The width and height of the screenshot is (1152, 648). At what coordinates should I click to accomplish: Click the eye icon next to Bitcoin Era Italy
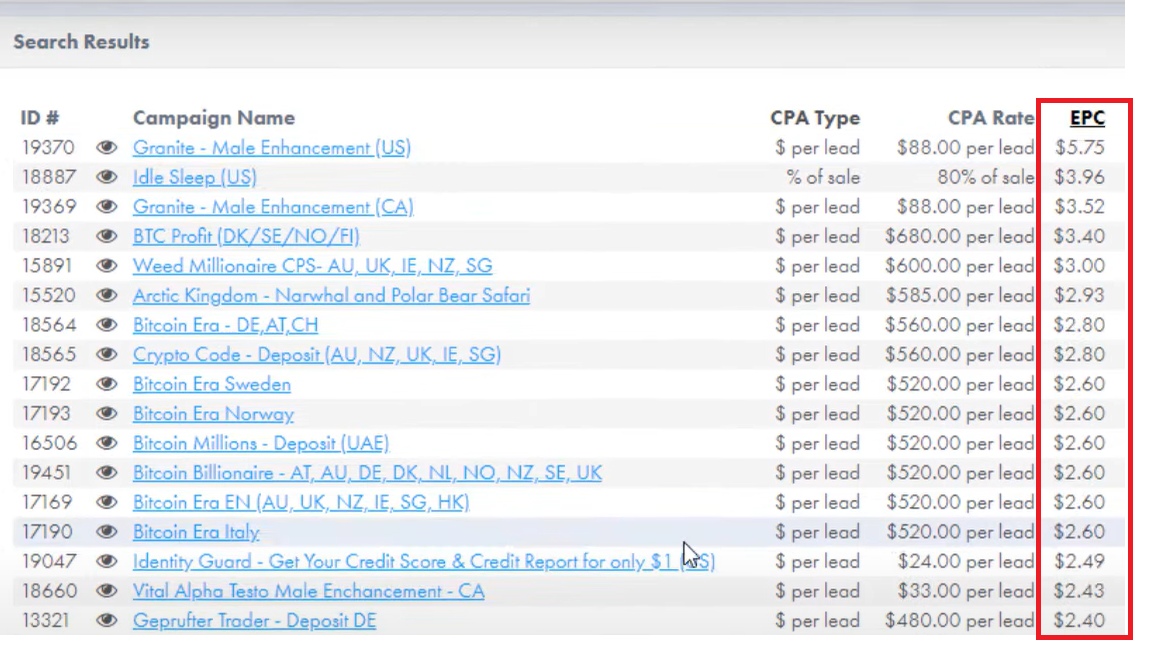tap(107, 532)
